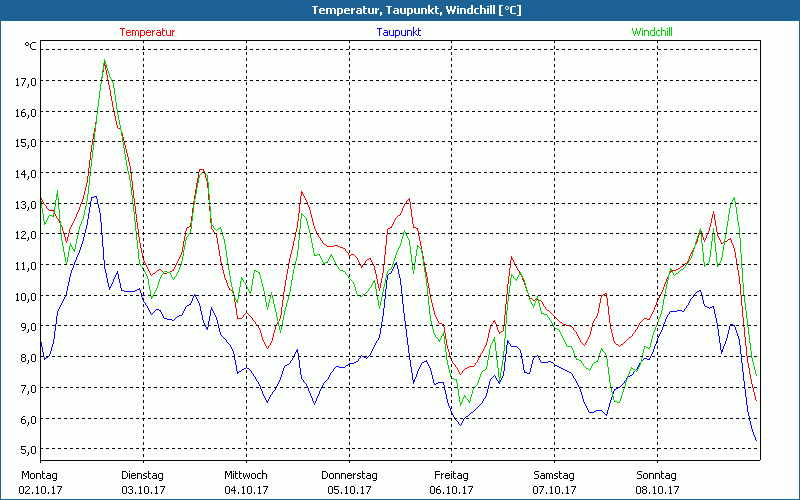Screen dimensions: 800x500
Task: Click the date 05.10.17
Action: [349, 490]
